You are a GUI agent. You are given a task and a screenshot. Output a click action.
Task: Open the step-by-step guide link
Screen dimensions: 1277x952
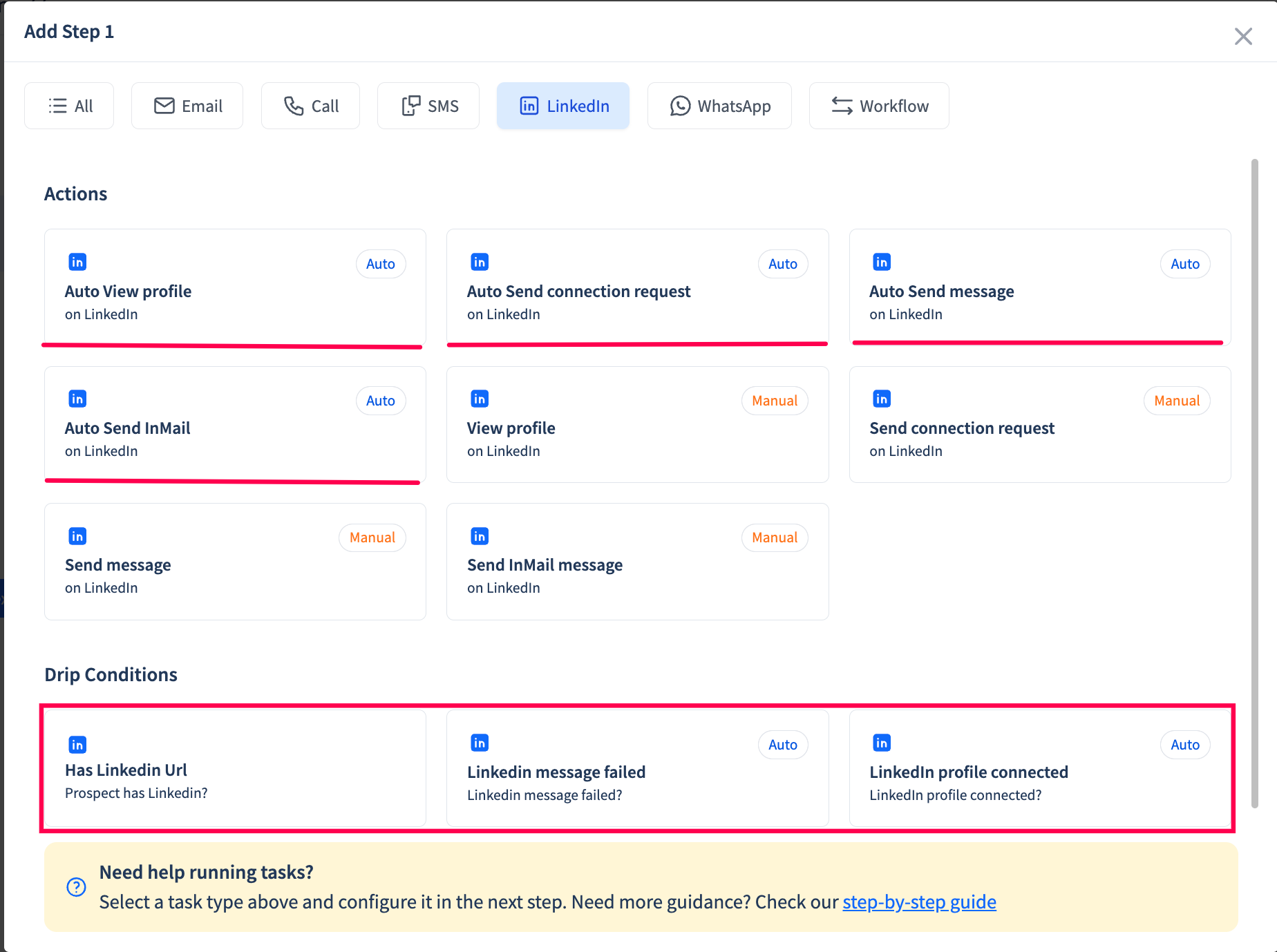click(919, 902)
